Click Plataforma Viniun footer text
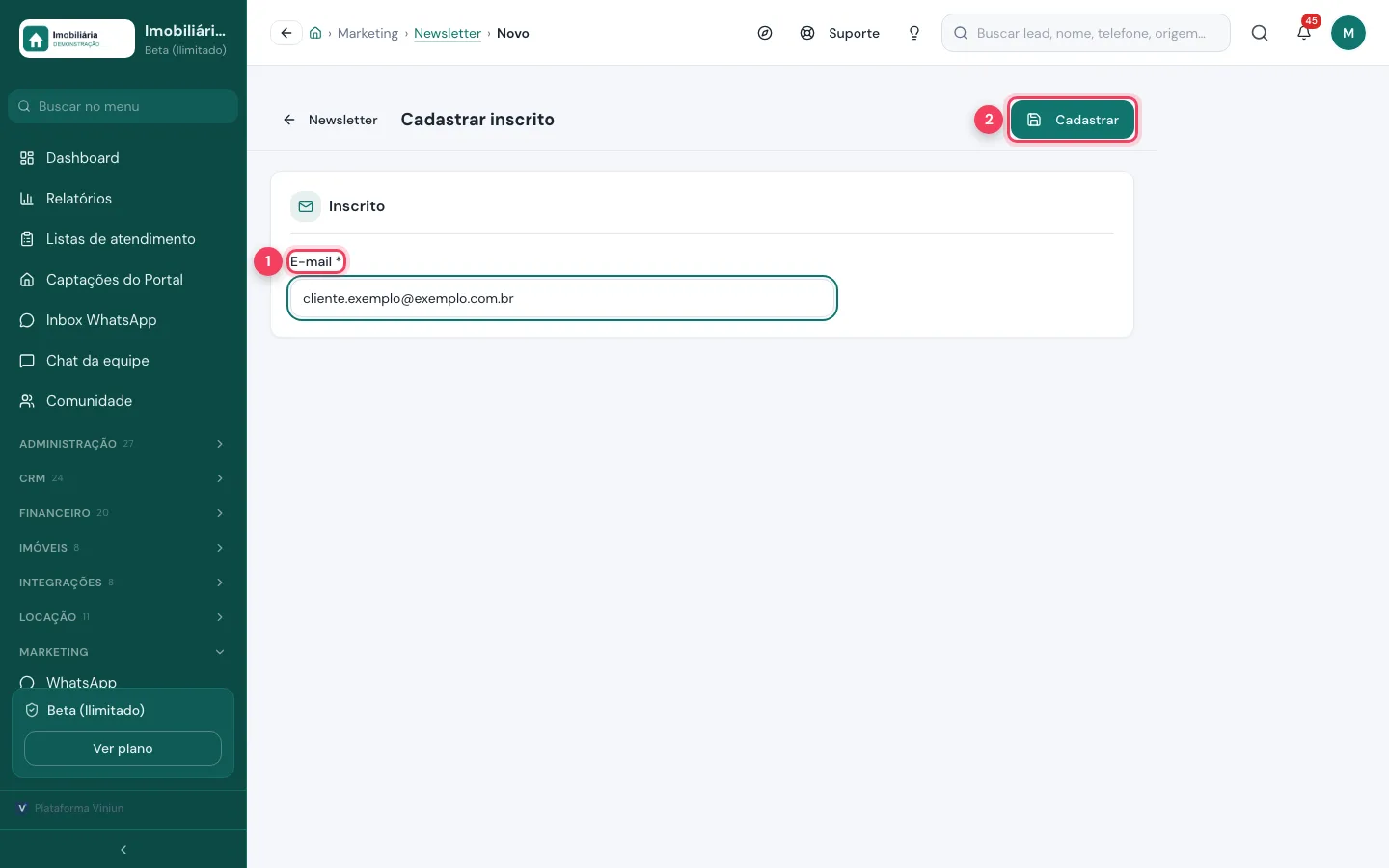 click(x=79, y=808)
